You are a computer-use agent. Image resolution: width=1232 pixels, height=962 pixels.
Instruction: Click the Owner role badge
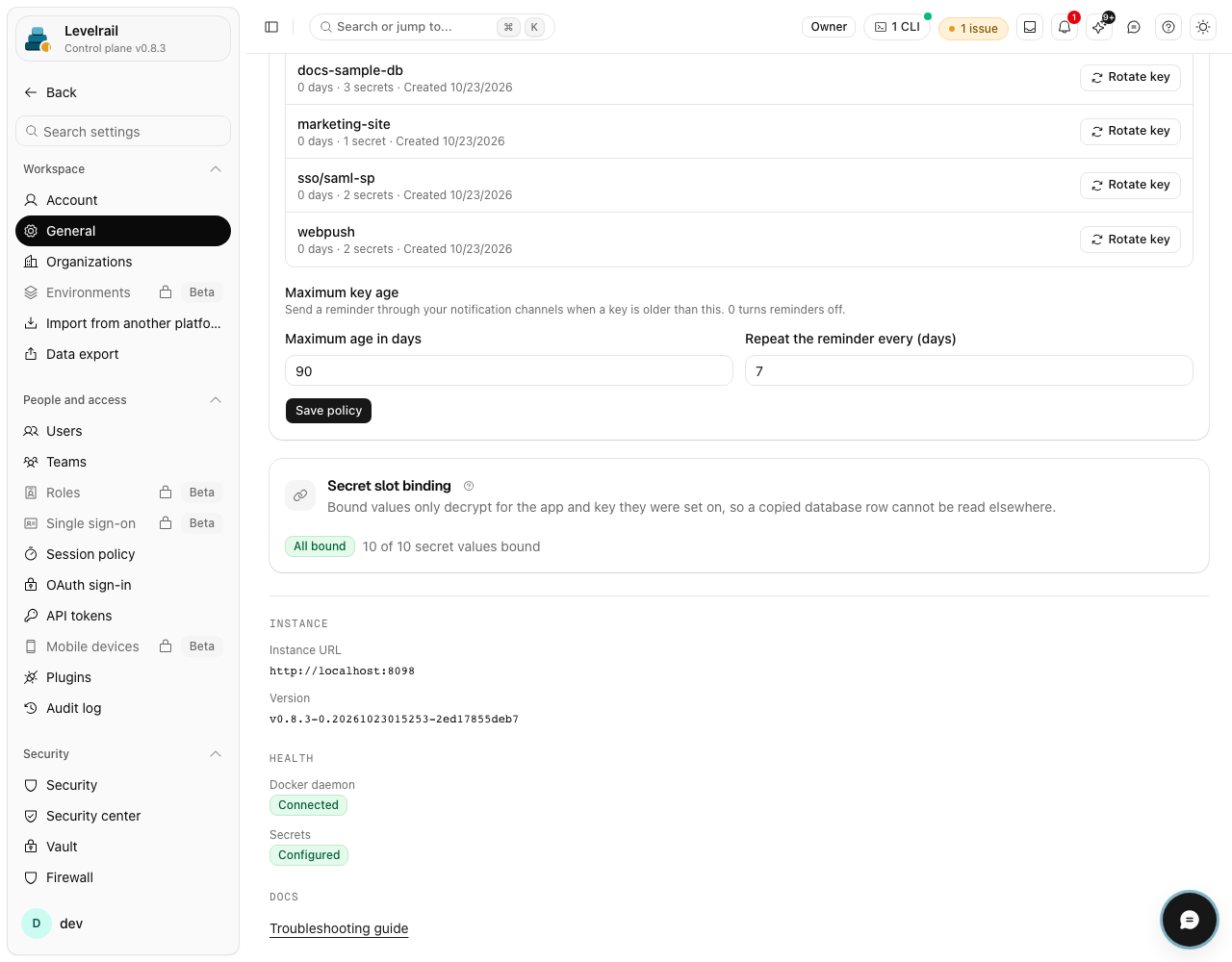click(x=829, y=27)
